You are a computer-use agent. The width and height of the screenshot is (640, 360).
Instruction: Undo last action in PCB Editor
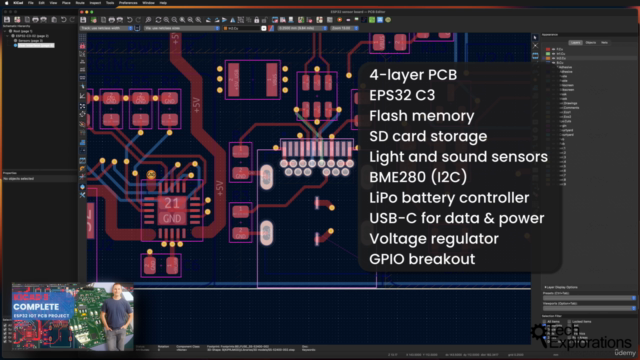(x=130, y=20)
